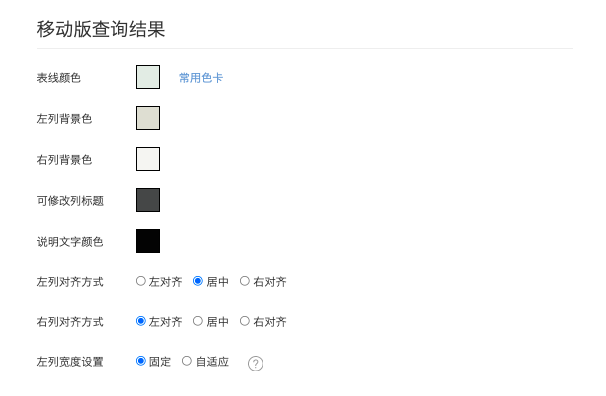Click the 可修改列标题 row label
Viewport: 606px width, 396px height.
(70, 201)
